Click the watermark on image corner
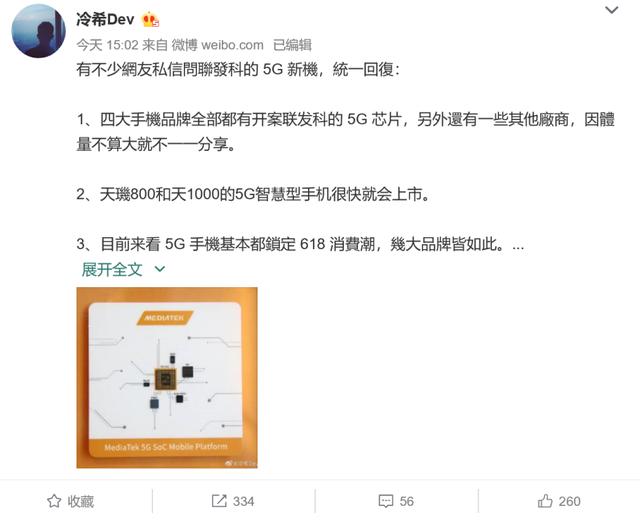 (x=241, y=463)
